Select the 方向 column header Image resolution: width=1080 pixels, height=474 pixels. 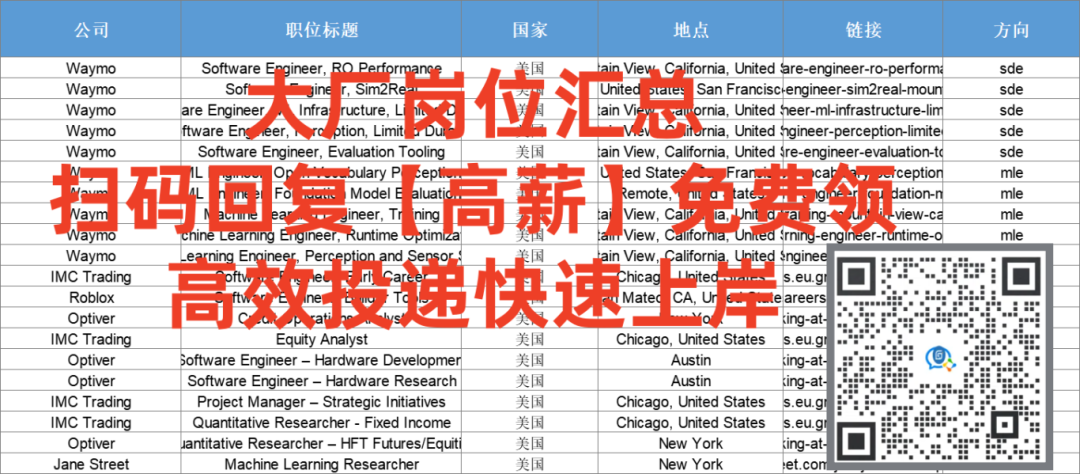click(x=1011, y=29)
